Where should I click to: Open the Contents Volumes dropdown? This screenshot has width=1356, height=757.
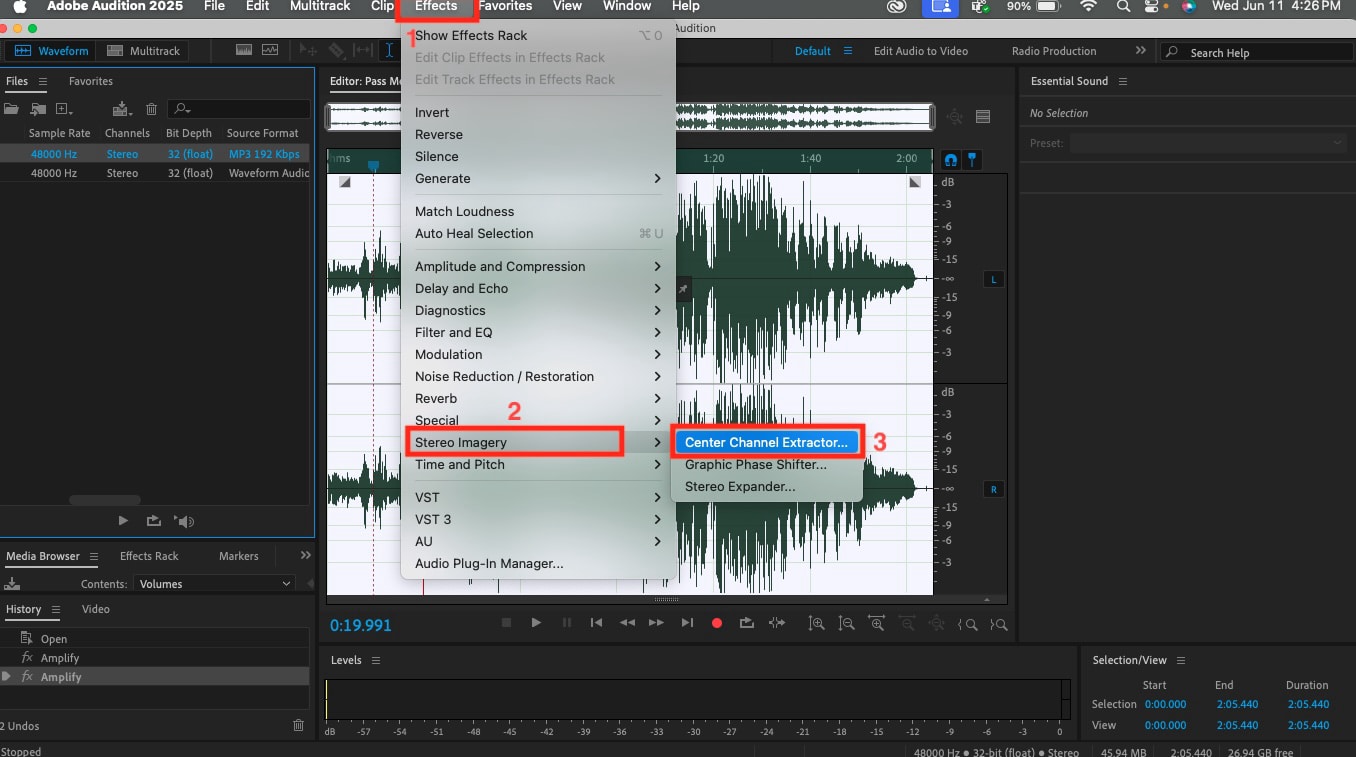[x=215, y=584]
